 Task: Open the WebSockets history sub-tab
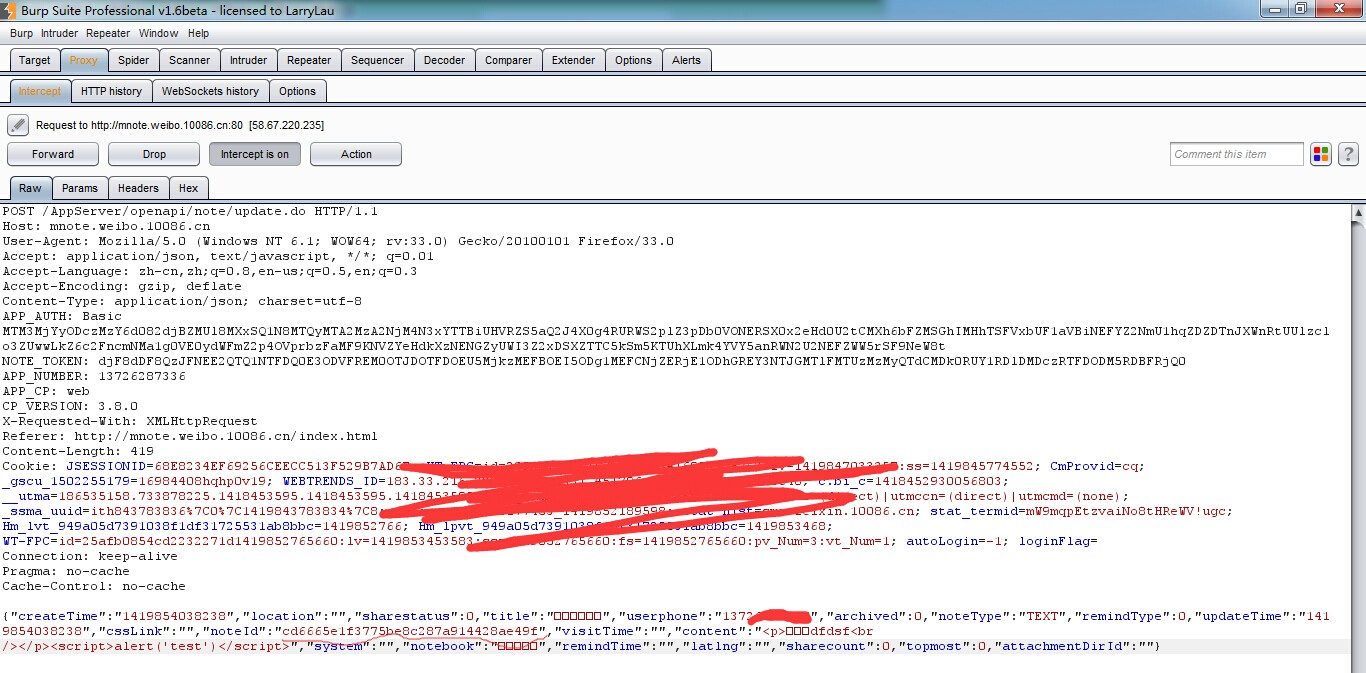210,91
